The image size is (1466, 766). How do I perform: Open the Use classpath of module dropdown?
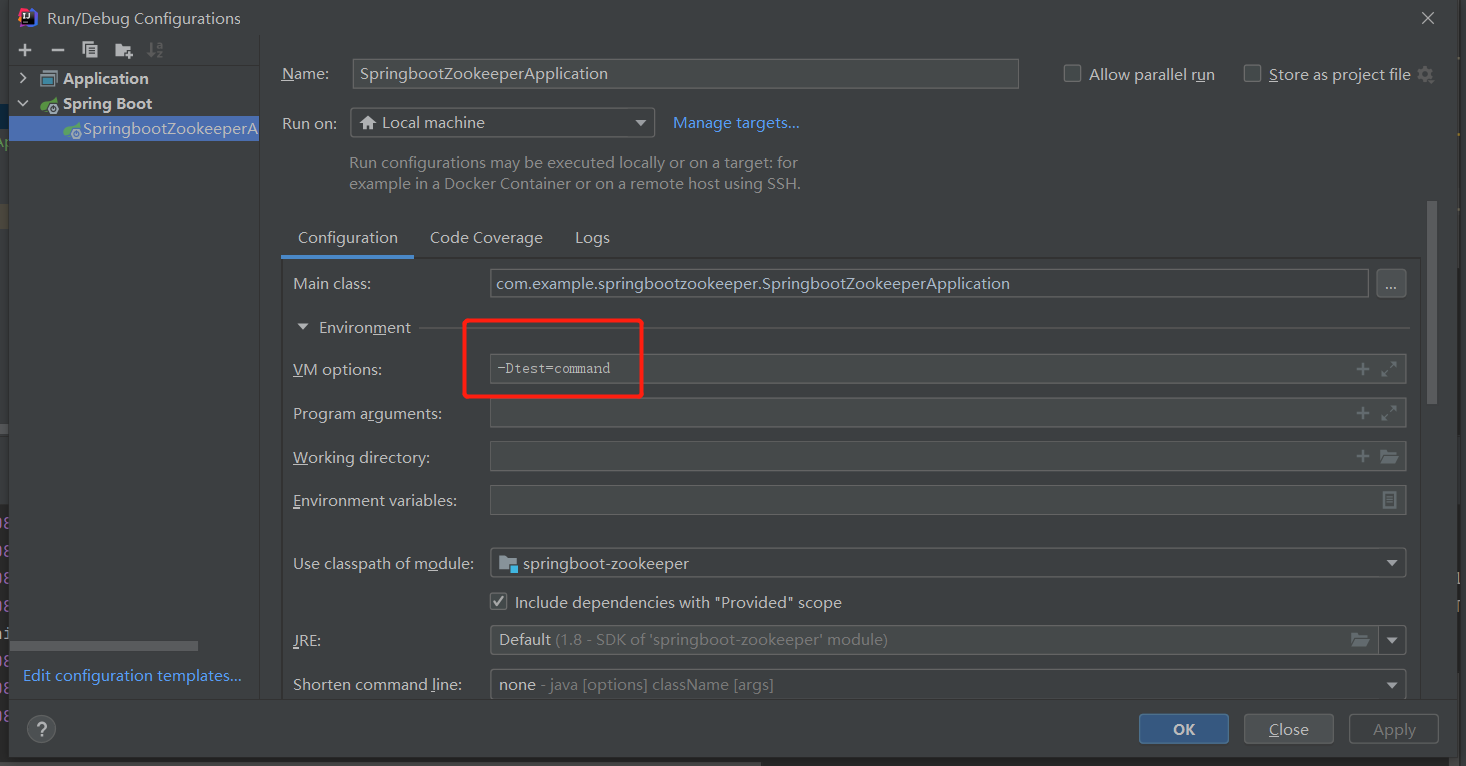(946, 563)
